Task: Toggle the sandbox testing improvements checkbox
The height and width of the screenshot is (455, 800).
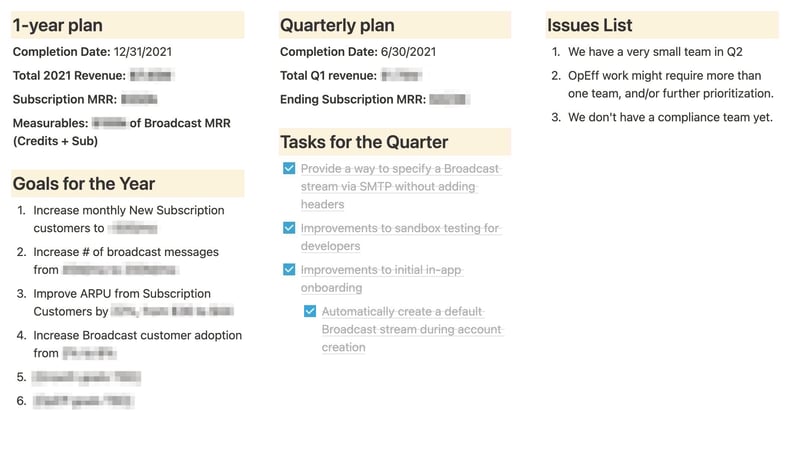Action: coord(289,229)
